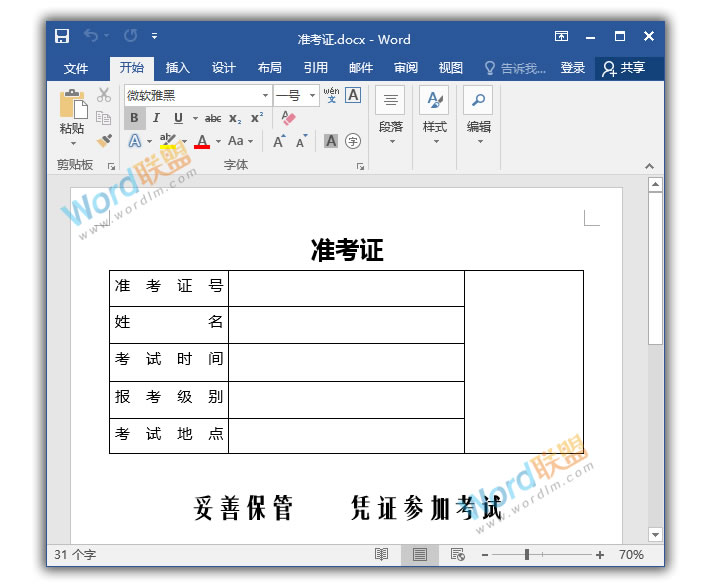Click the Save icon in the title bar
Image resolution: width=710 pixels, height=586 pixels.
click(x=62, y=37)
